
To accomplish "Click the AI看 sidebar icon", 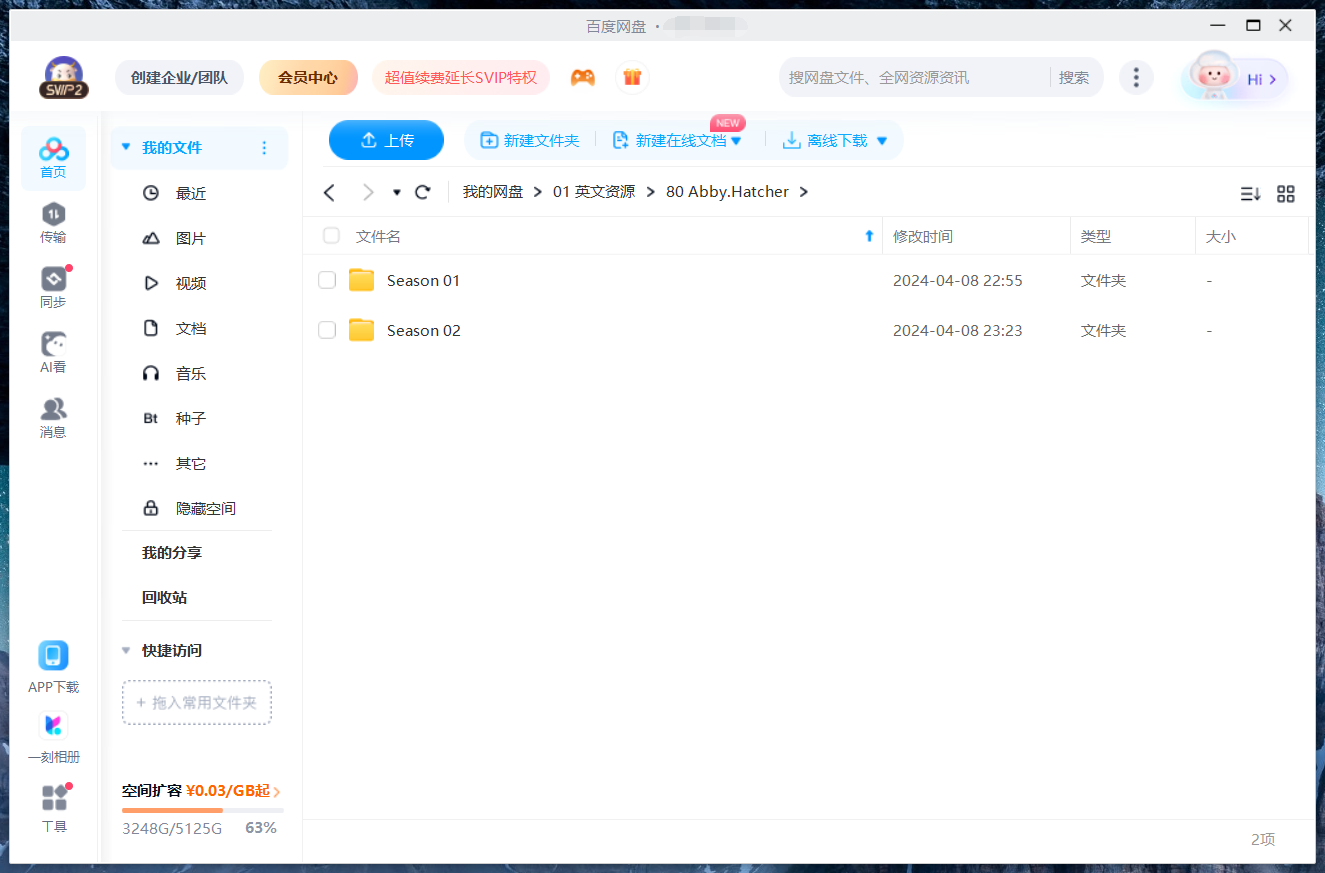I will [53, 352].
